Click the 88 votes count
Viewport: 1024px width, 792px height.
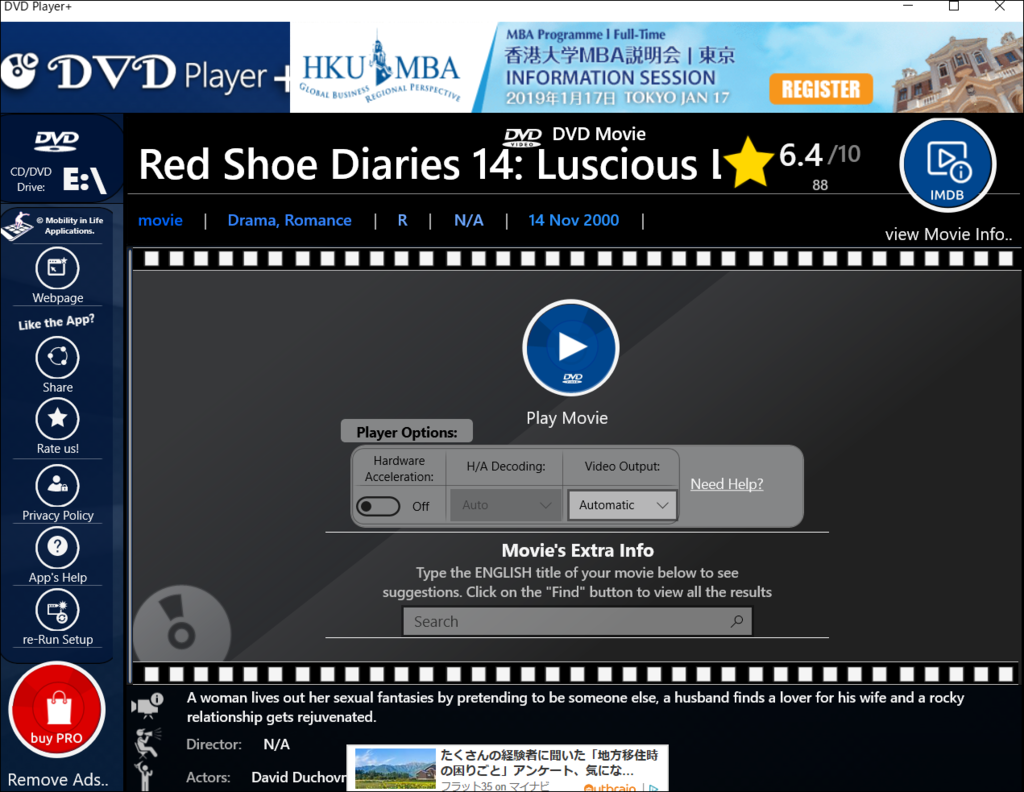coord(820,185)
